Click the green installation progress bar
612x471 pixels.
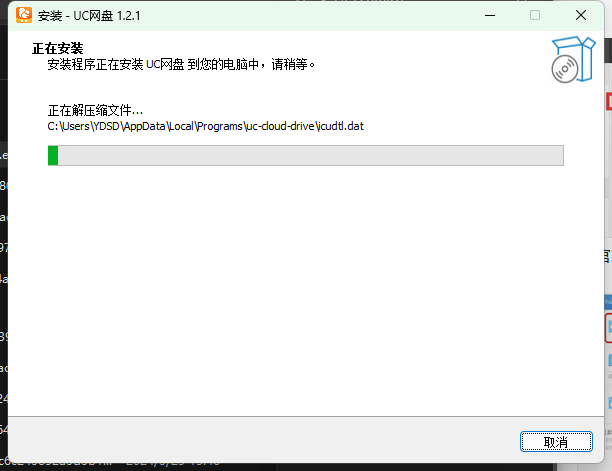[306, 155]
